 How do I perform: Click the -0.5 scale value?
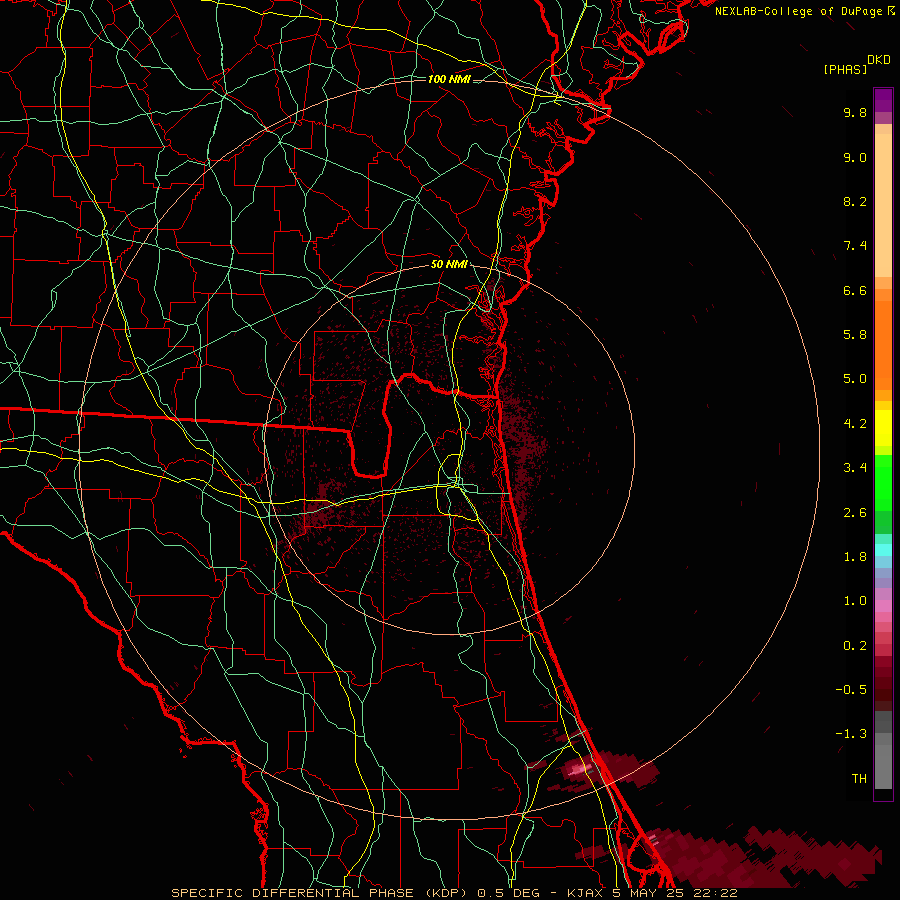click(x=851, y=690)
